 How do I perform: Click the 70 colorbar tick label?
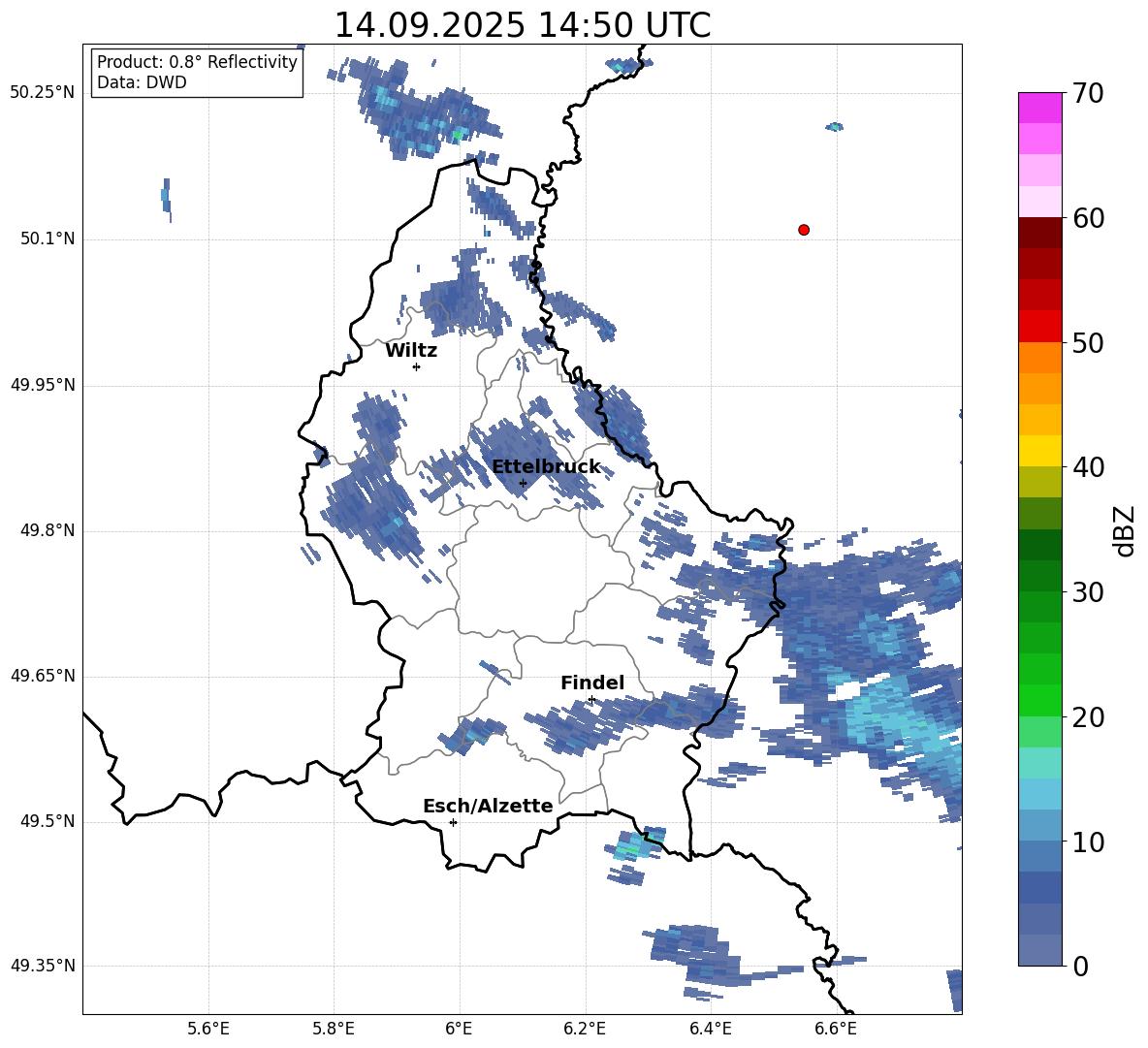click(x=1088, y=93)
